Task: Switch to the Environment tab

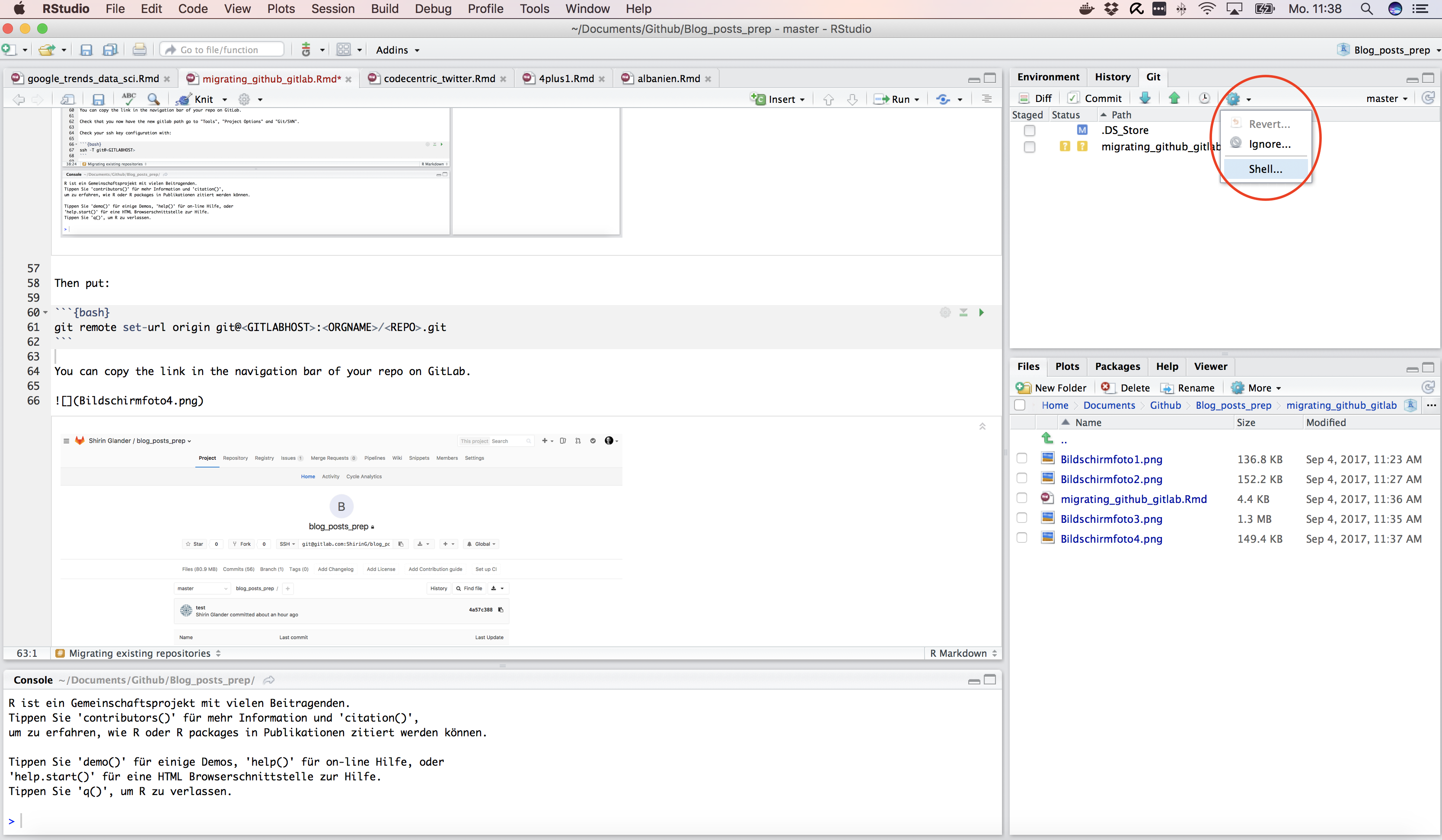Action: tap(1048, 77)
